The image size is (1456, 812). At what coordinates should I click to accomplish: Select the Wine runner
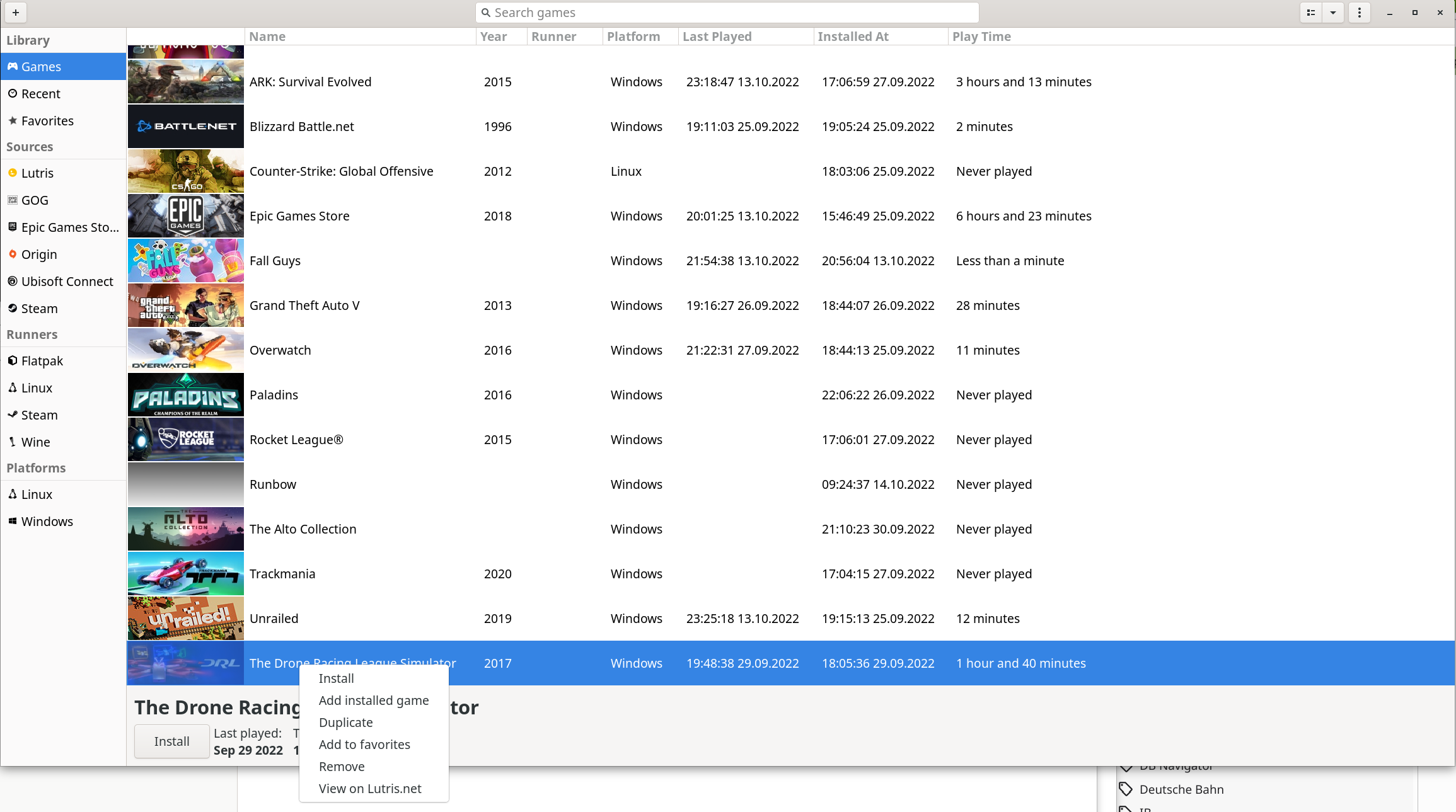coord(35,442)
